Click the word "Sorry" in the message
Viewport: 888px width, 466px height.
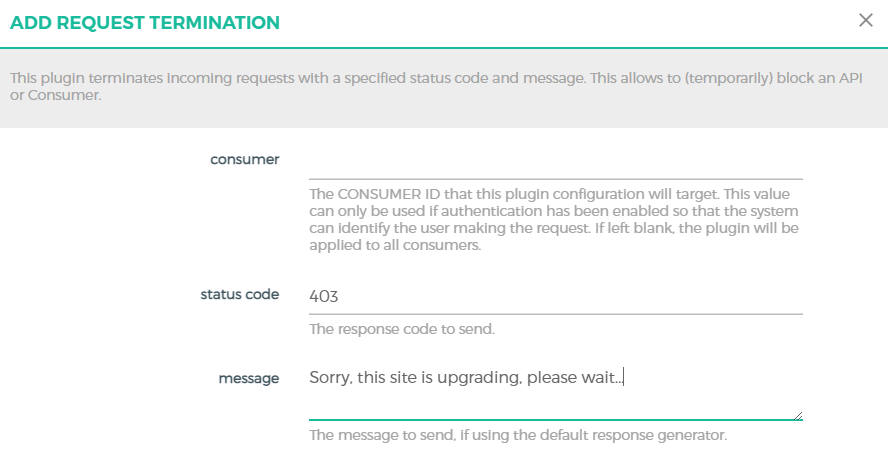pos(329,378)
